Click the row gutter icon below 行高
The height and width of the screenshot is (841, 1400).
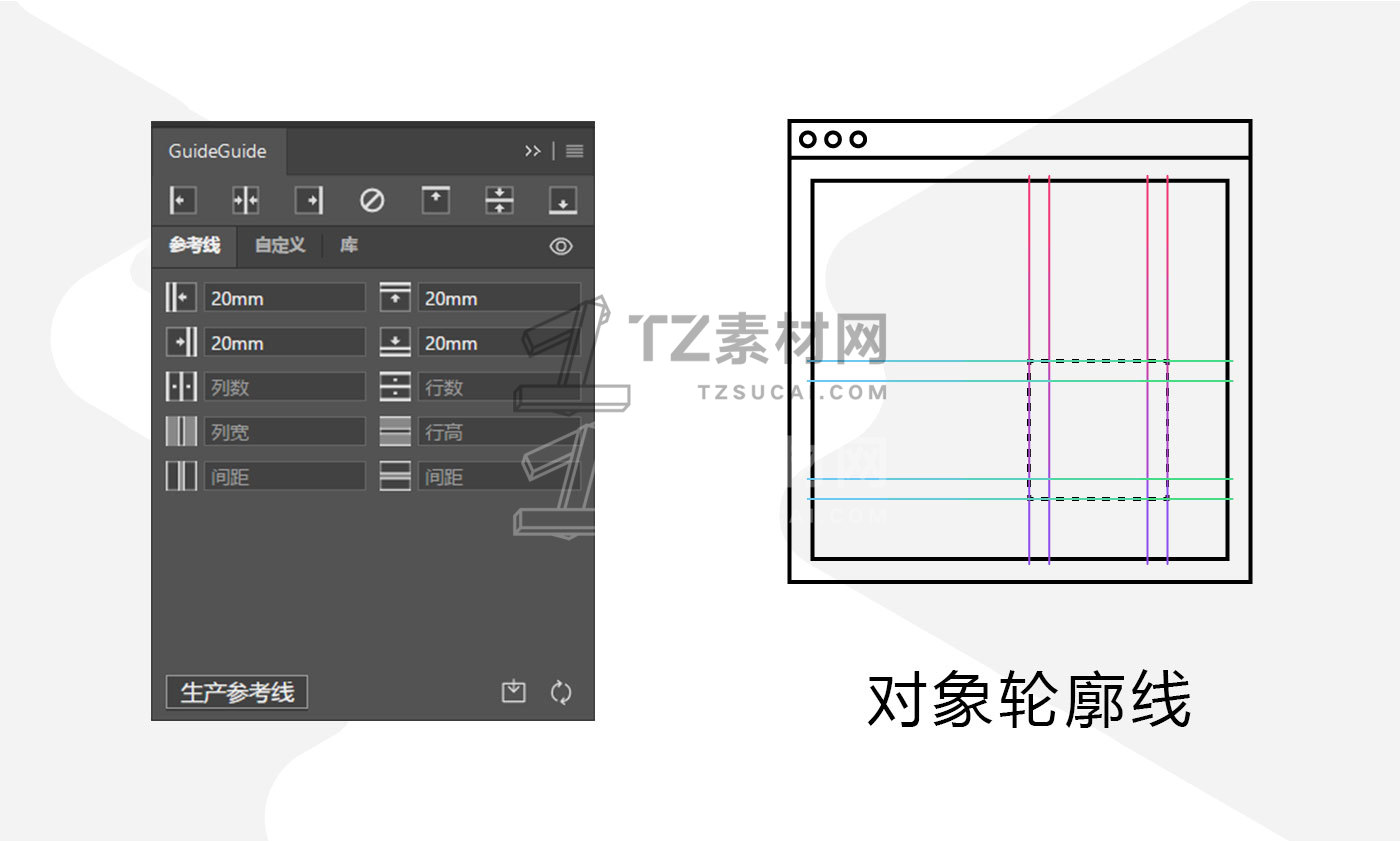click(x=395, y=476)
